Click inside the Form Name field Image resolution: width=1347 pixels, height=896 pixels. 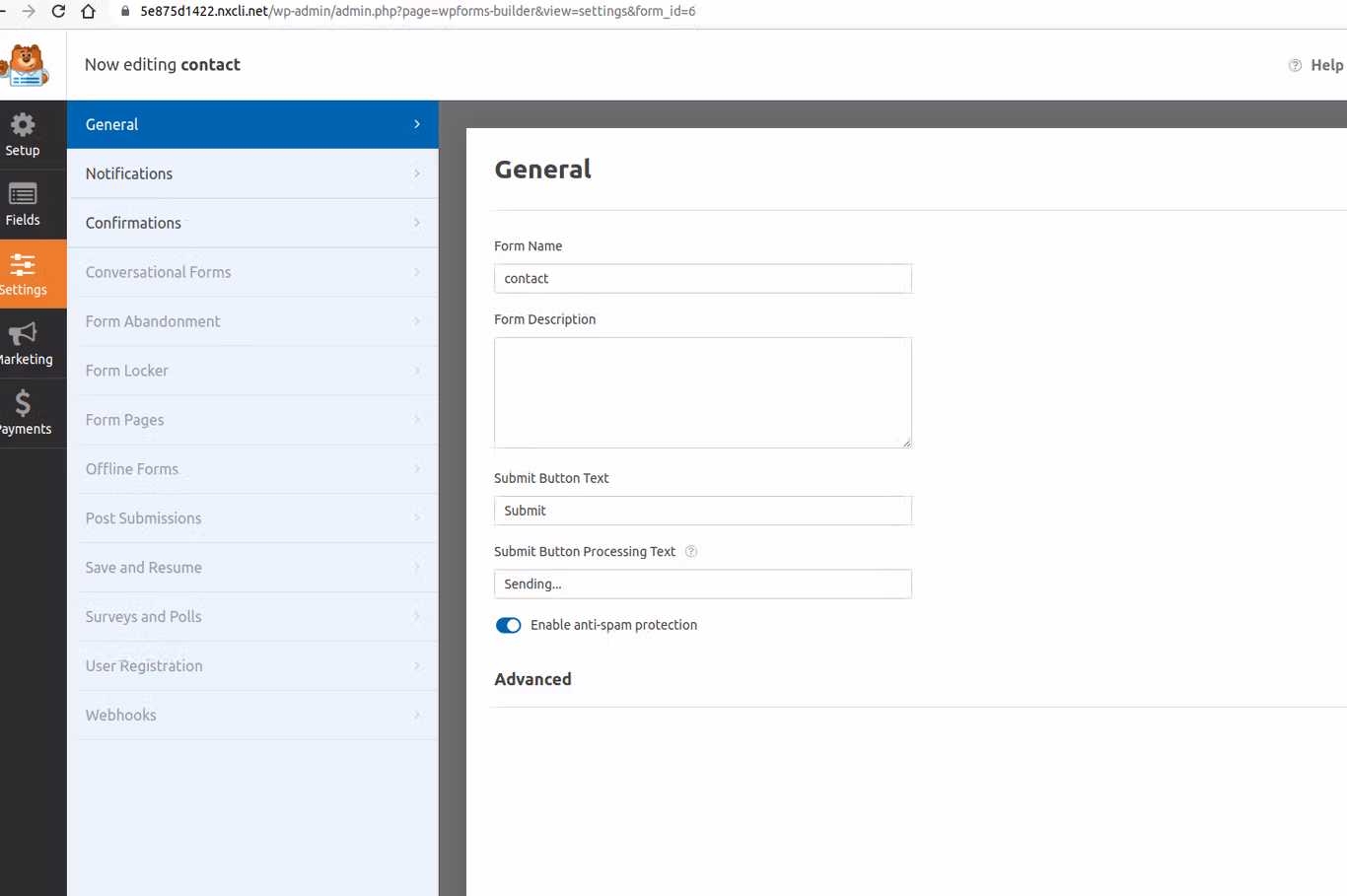pos(702,278)
